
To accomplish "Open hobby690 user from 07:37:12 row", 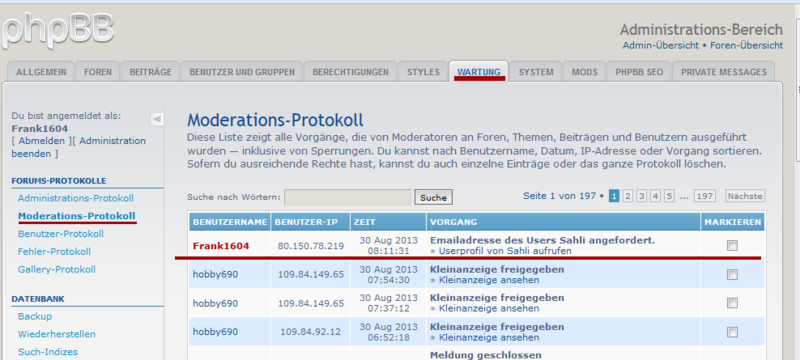I will click(215, 303).
